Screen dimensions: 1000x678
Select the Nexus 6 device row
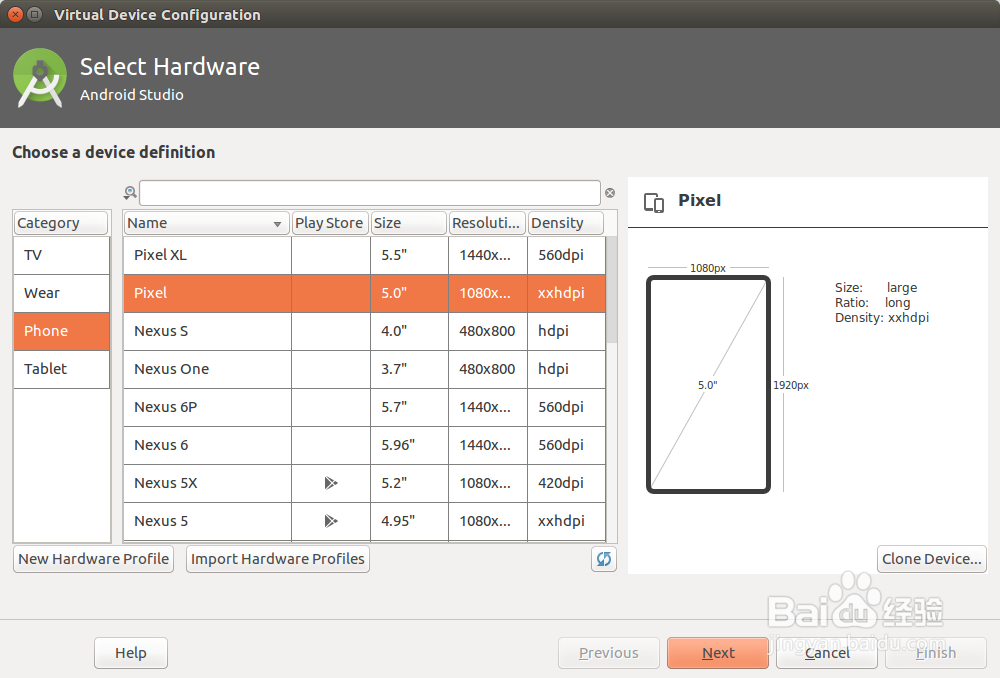pyautogui.click(x=364, y=445)
